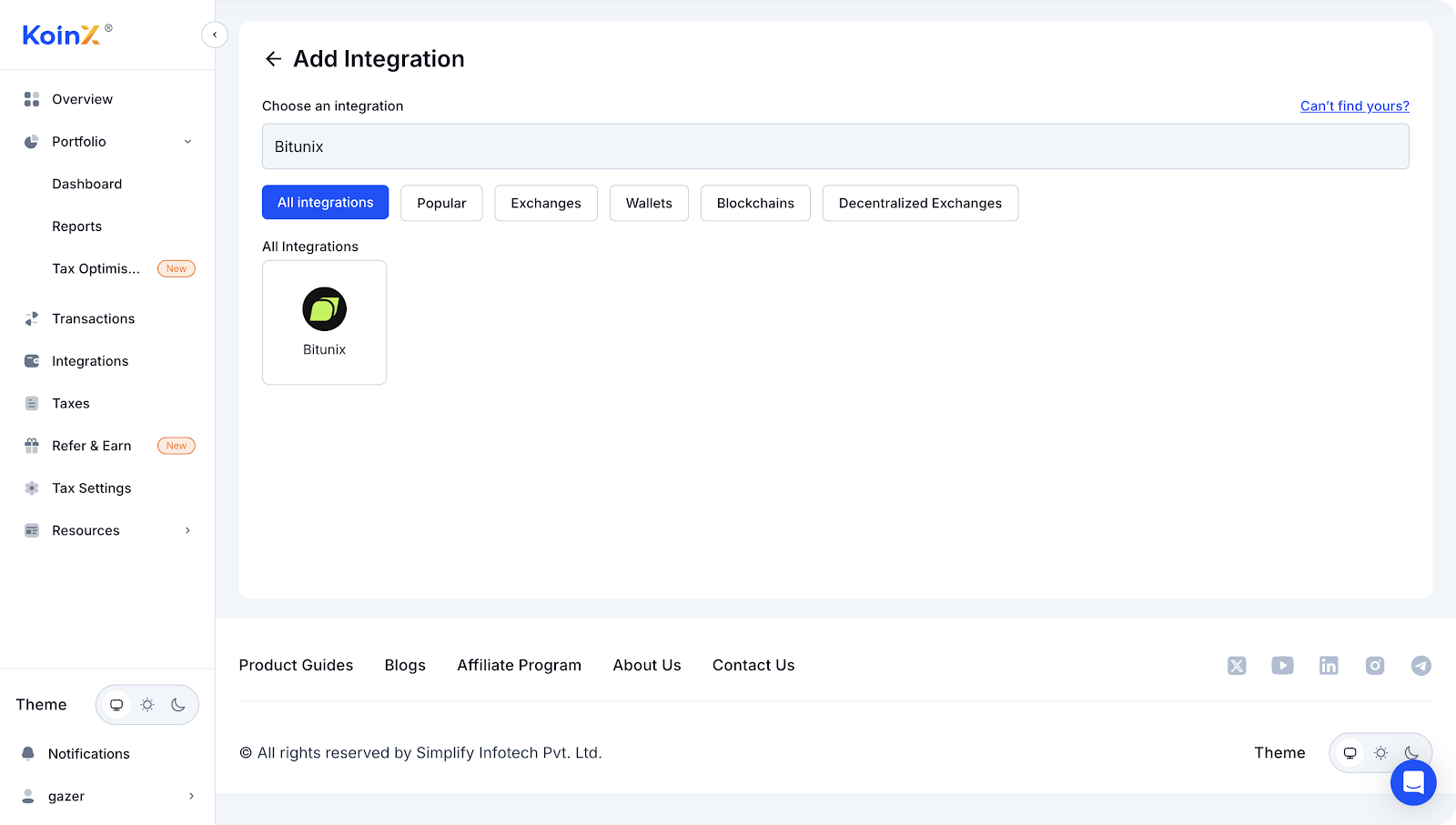
Task: Enable light theme with sun icon
Action: pyautogui.click(x=147, y=704)
